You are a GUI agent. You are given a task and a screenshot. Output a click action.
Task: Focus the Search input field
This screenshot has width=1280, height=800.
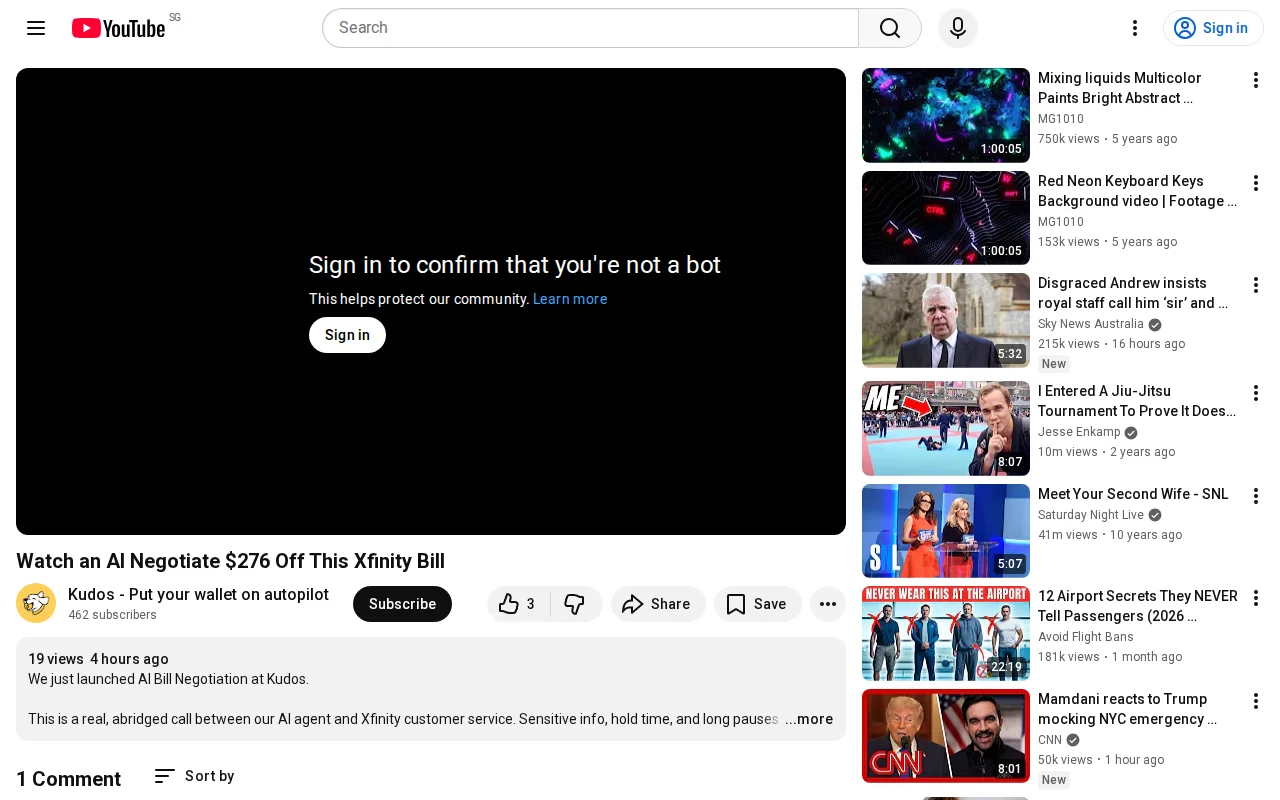tap(590, 28)
